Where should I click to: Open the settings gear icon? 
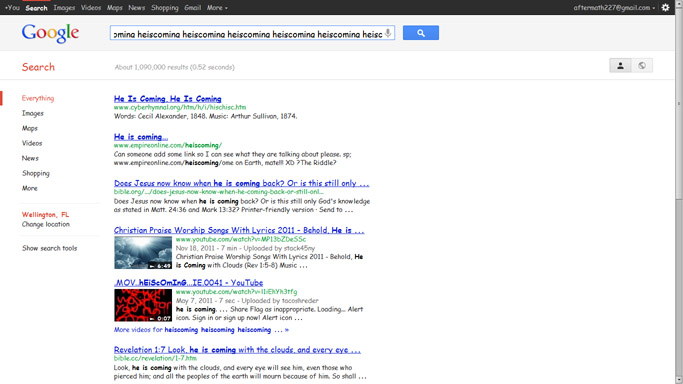tap(665, 7)
